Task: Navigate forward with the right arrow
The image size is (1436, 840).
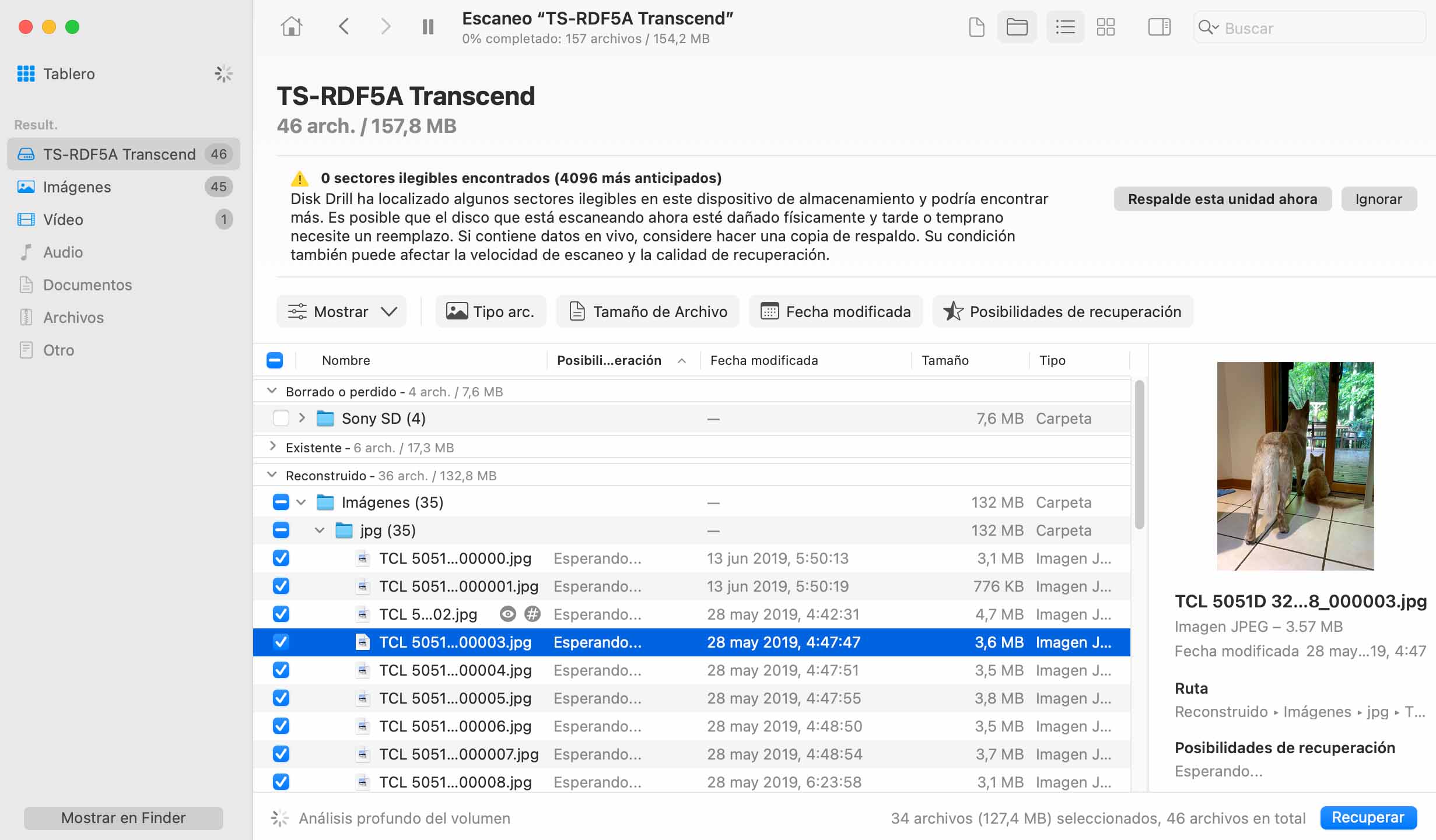Action: (x=386, y=27)
